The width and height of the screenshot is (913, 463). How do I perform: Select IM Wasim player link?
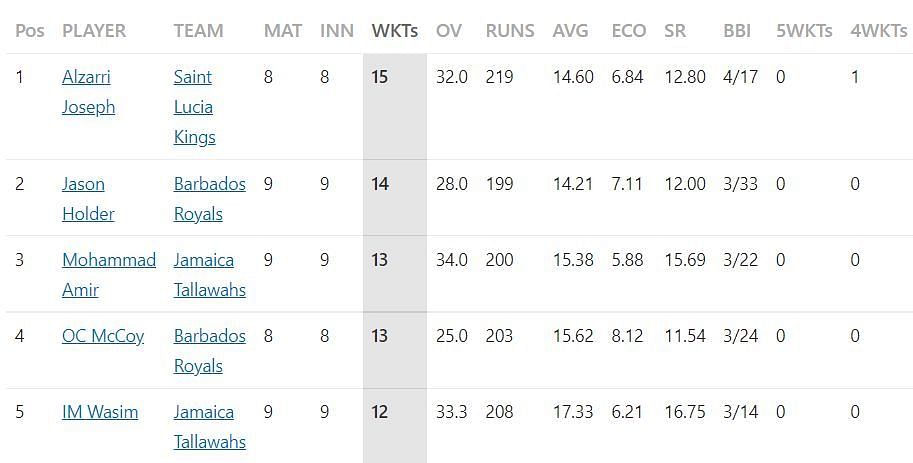100,412
